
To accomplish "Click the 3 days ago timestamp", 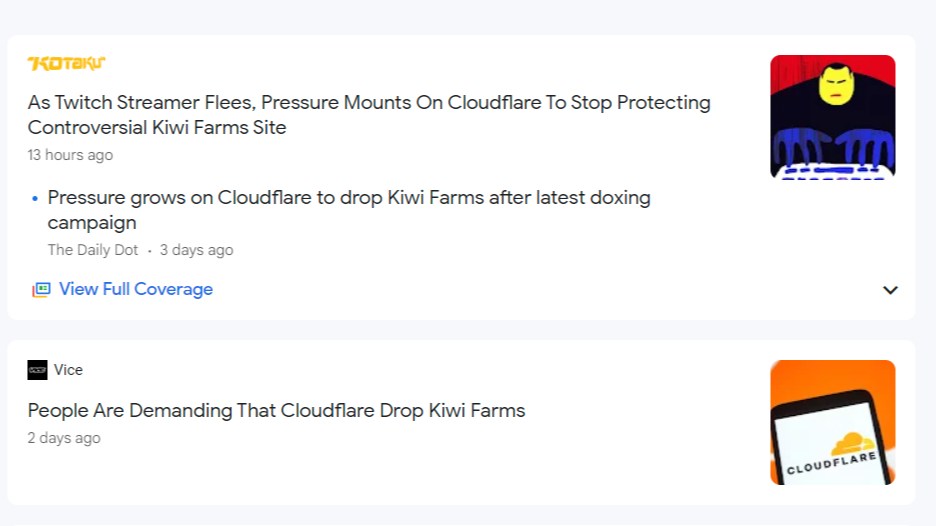I will [x=196, y=250].
